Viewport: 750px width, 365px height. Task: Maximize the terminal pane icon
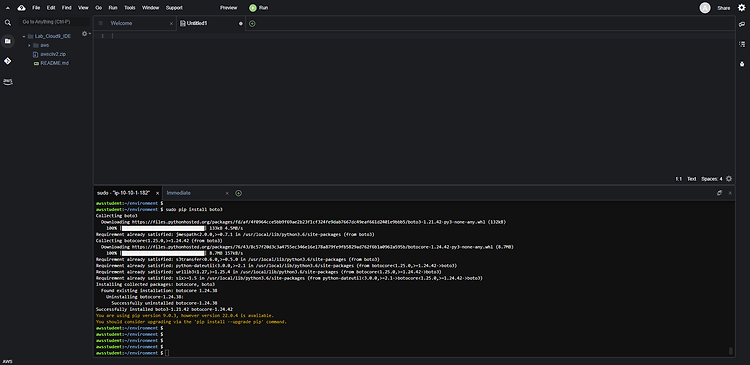click(719, 193)
